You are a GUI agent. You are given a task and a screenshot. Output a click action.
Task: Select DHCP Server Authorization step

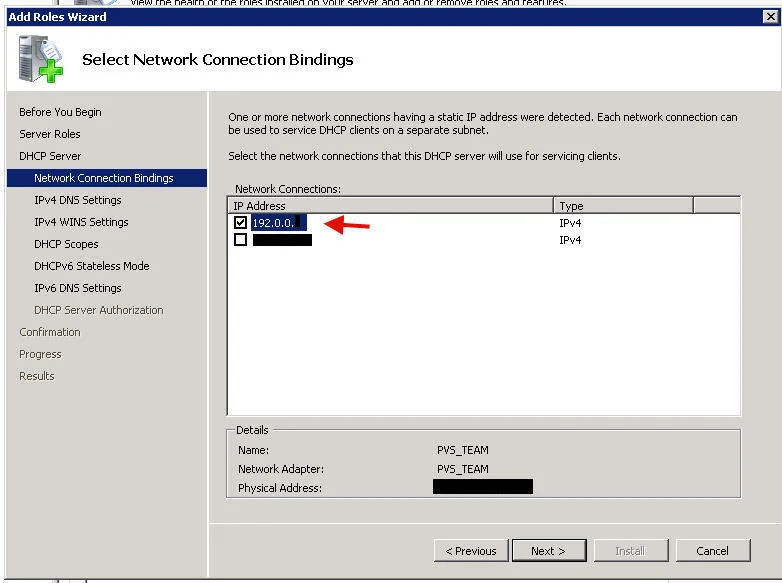click(99, 310)
